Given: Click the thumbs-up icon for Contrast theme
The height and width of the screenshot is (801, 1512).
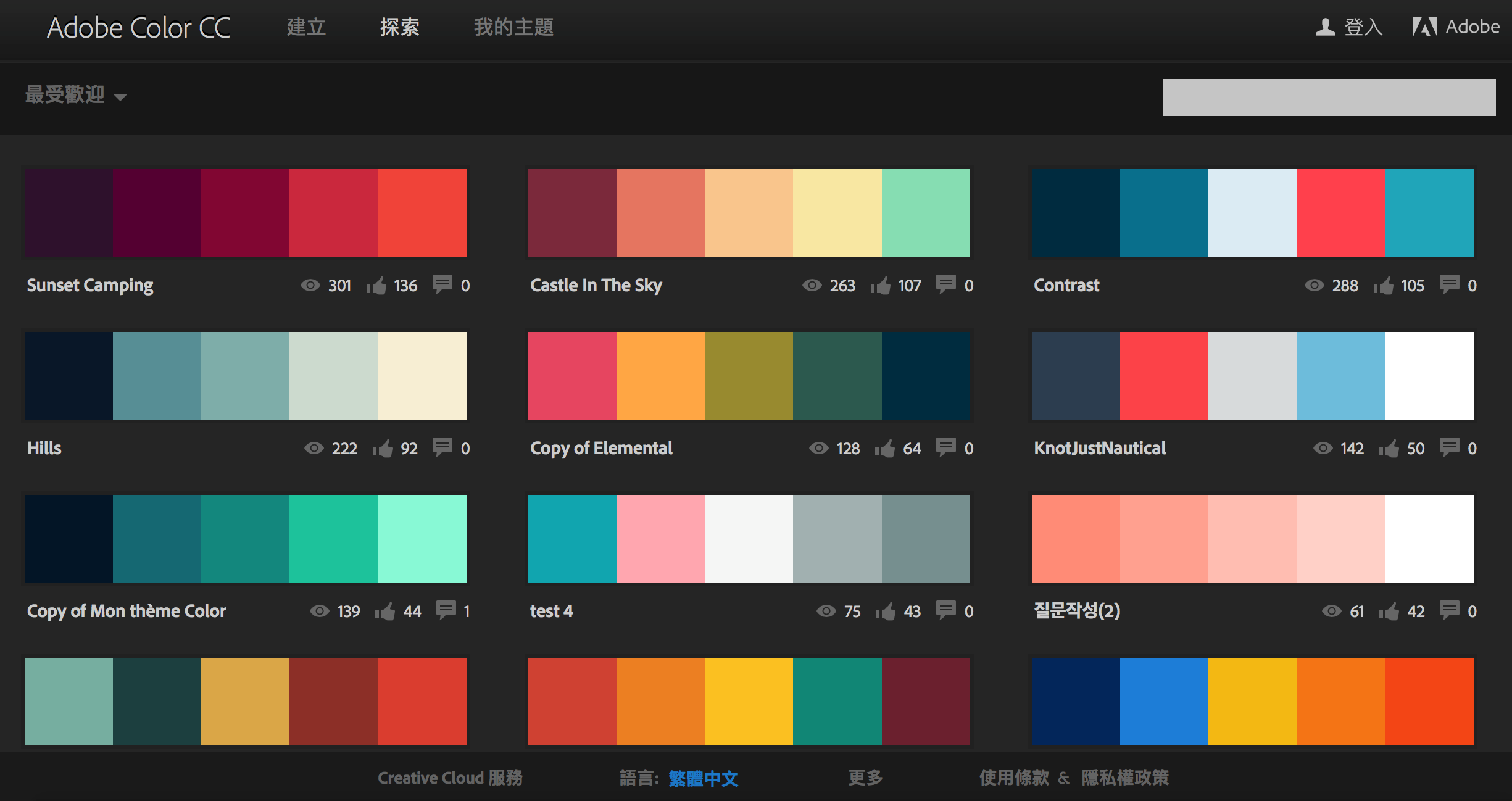Looking at the screenshot, I should (x=1383, y=285).
